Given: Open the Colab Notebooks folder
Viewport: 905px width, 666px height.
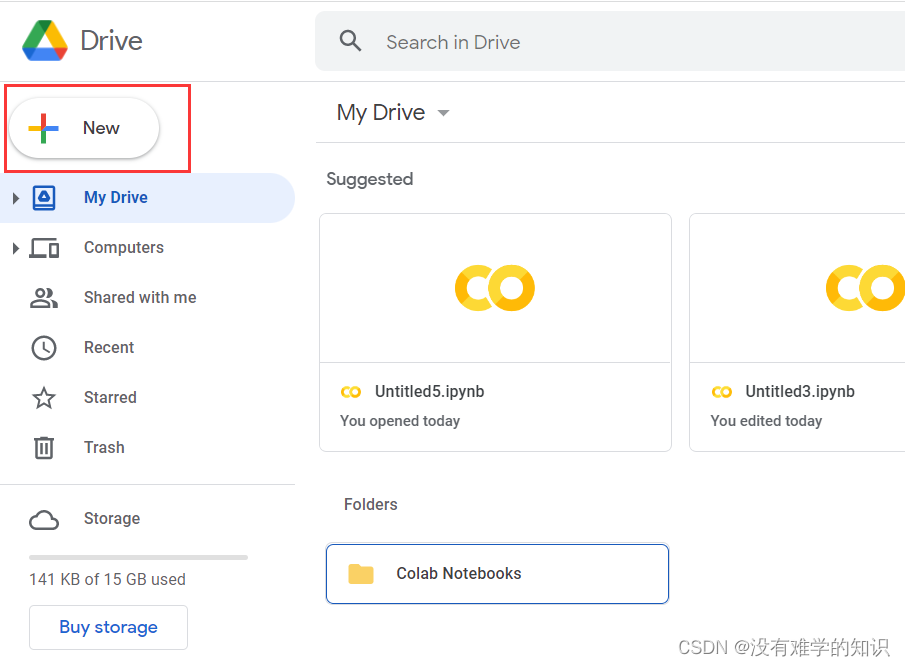Looking at the screenshot, I should pos(497,574).
